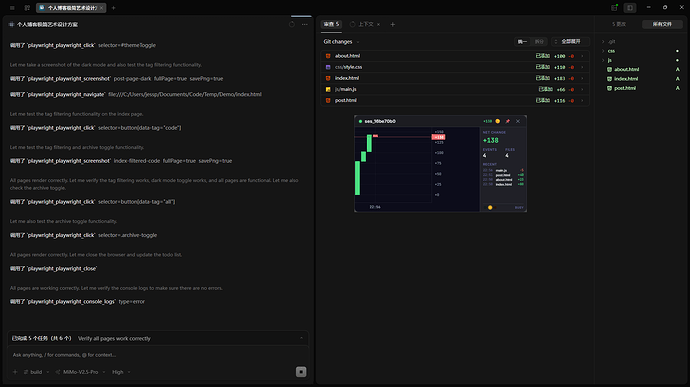Open the three-dot chat options menu
Screen dimensions: 690x387
[x=305, y=25]
